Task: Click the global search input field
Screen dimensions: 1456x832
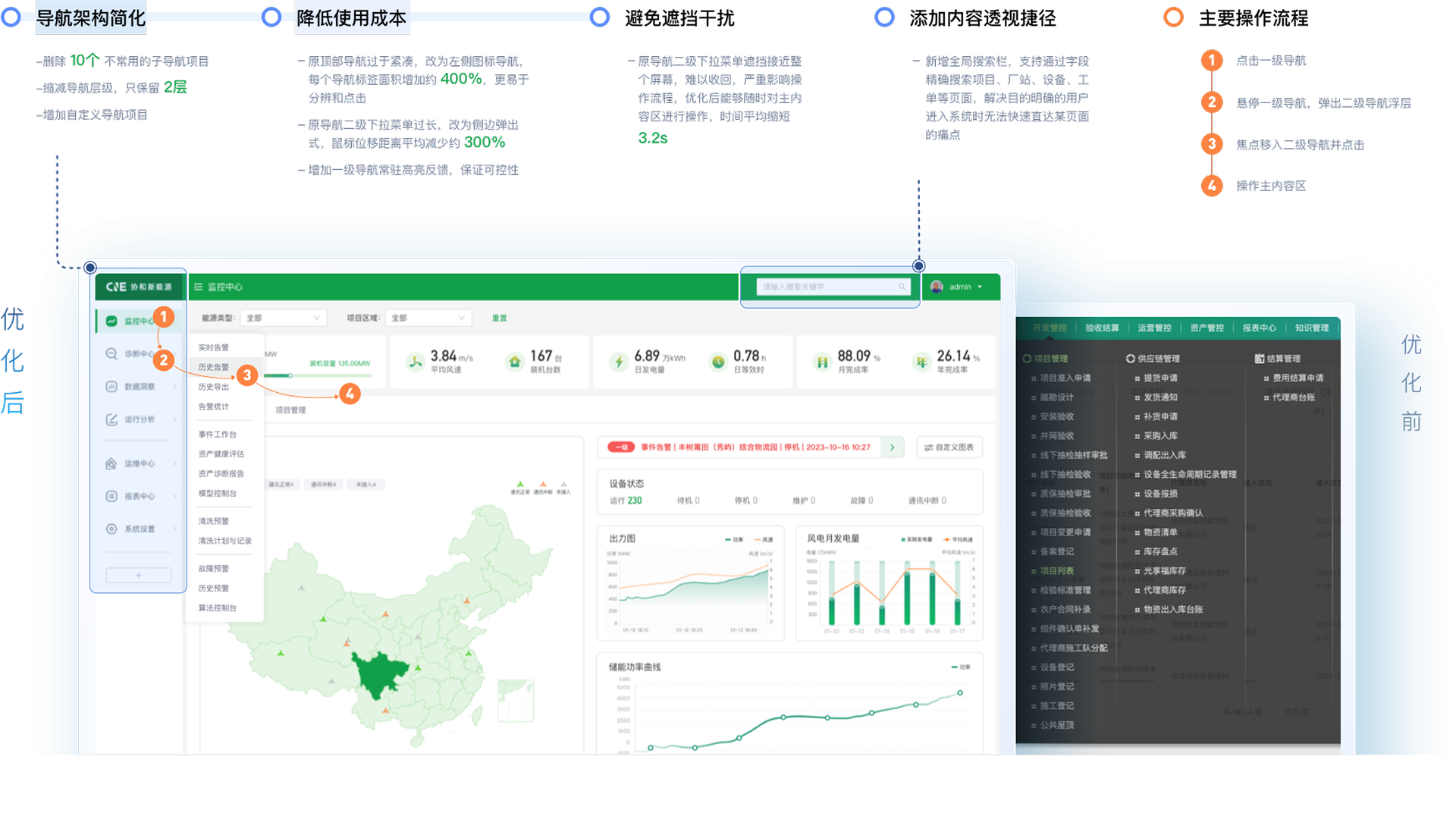Action: tap(833, 287)
